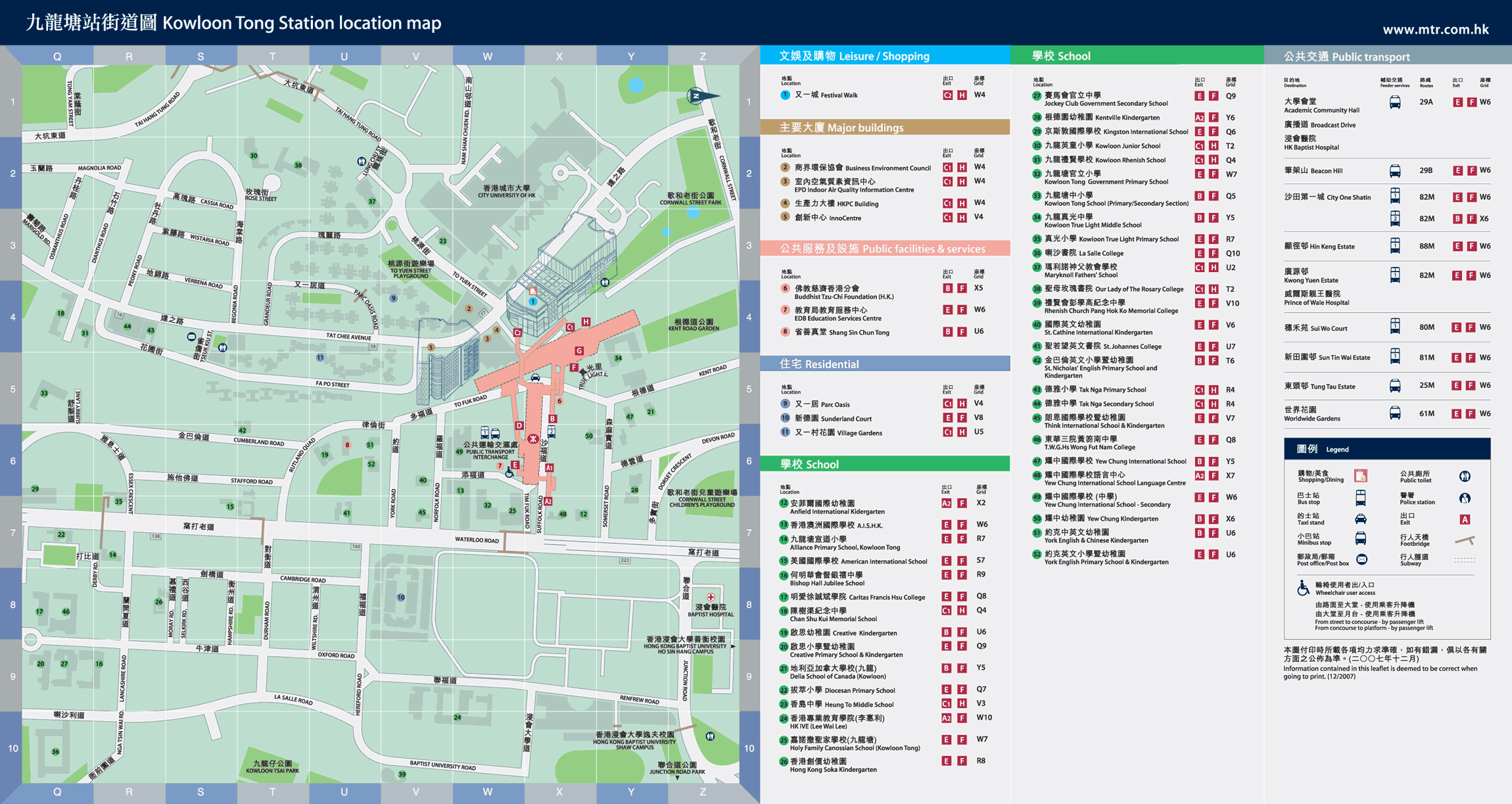This screenshot has height=804, width=1512.
Task: Select Exit G marker on the concourse
Action: (x=579, y=351)
